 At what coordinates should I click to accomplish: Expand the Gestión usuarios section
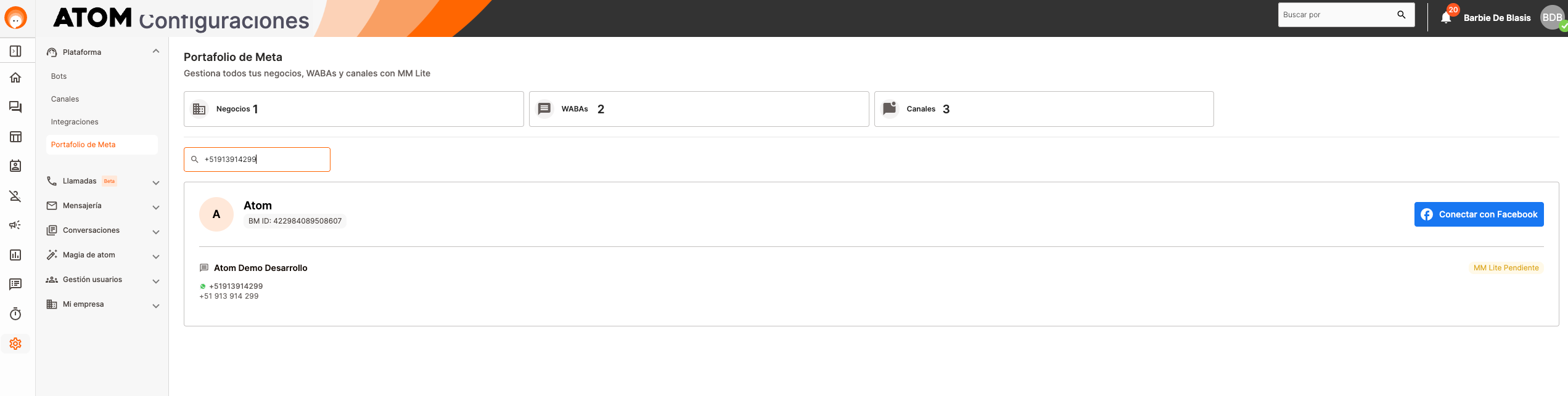point(156,280)
